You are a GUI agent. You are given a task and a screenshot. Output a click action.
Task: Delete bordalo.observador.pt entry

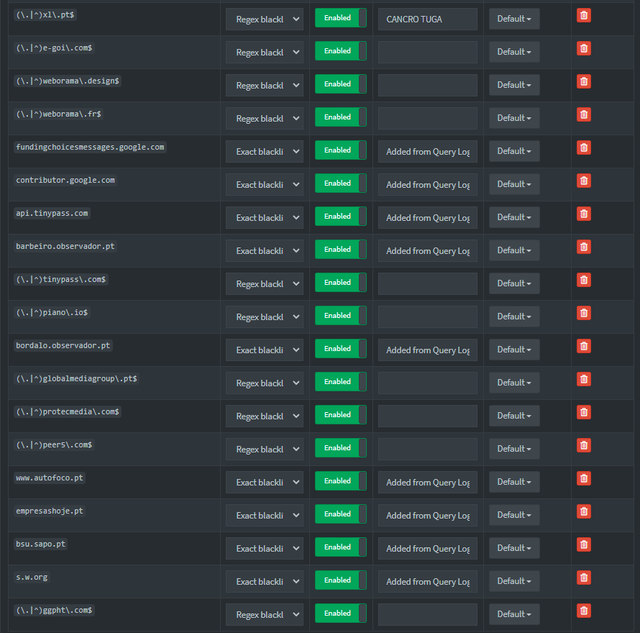pos(584,346)
